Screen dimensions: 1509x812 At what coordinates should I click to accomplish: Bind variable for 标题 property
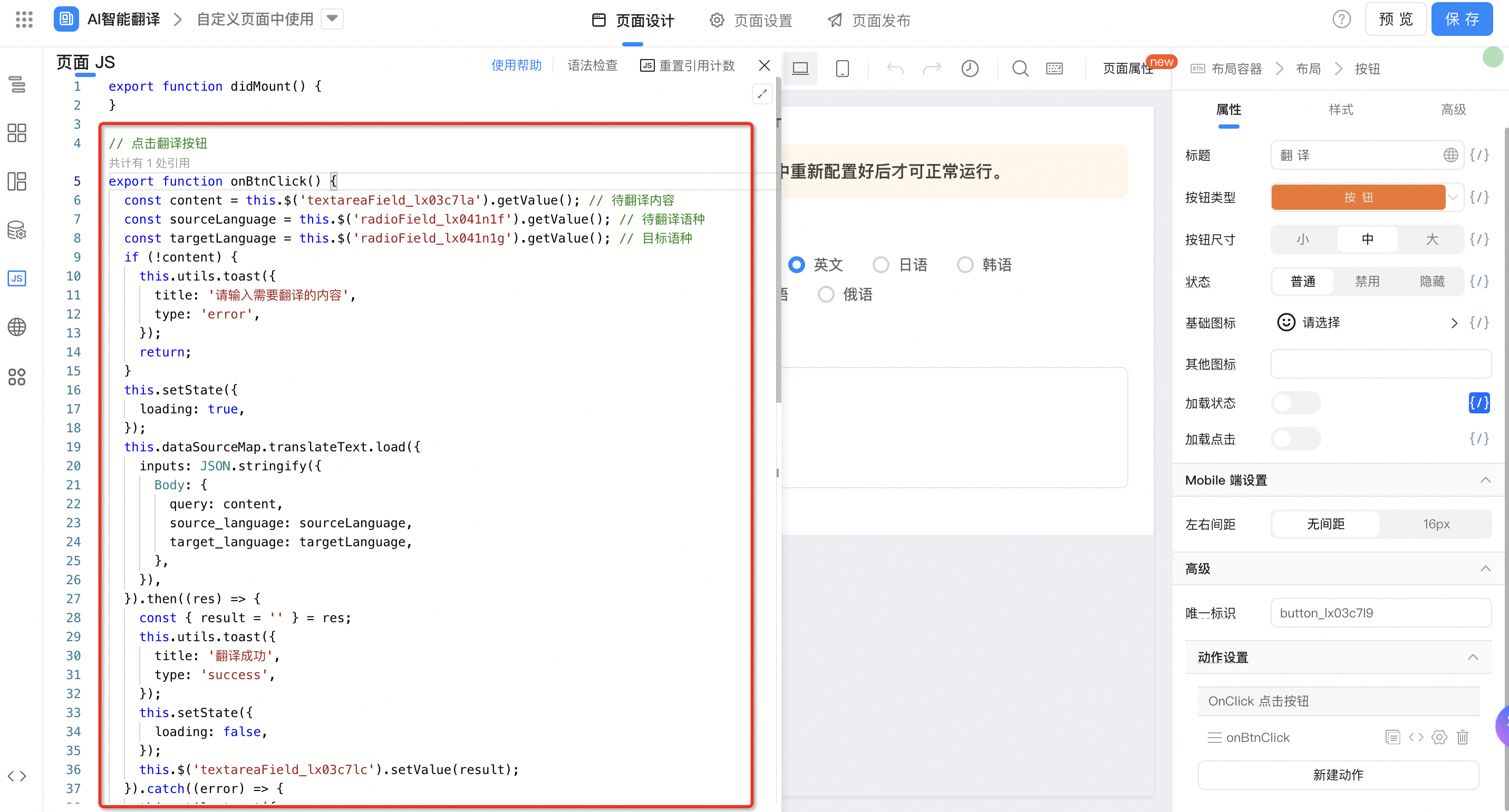(x=1479, y=155)
